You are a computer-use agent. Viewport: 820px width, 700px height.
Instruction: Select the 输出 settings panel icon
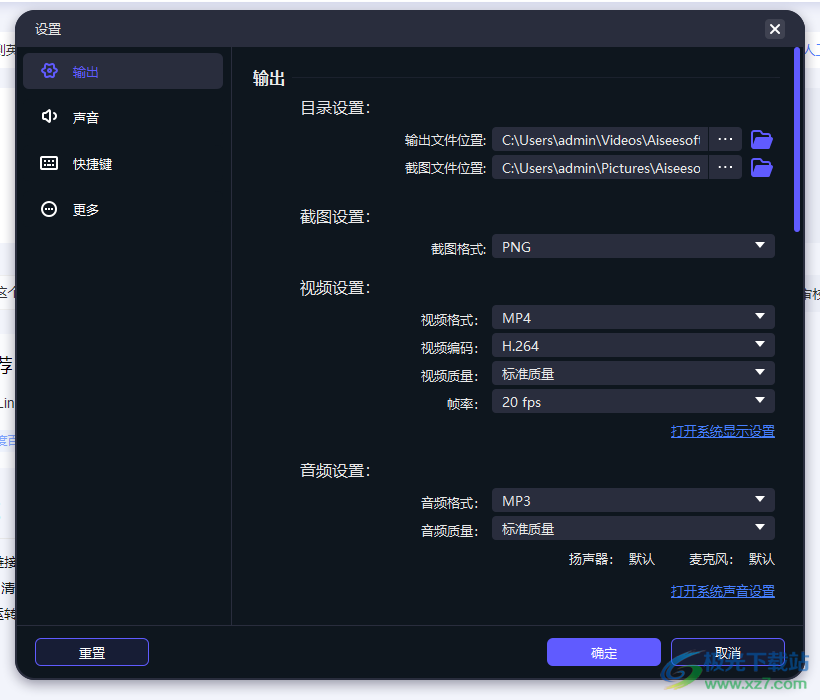[x=50, y=71]
